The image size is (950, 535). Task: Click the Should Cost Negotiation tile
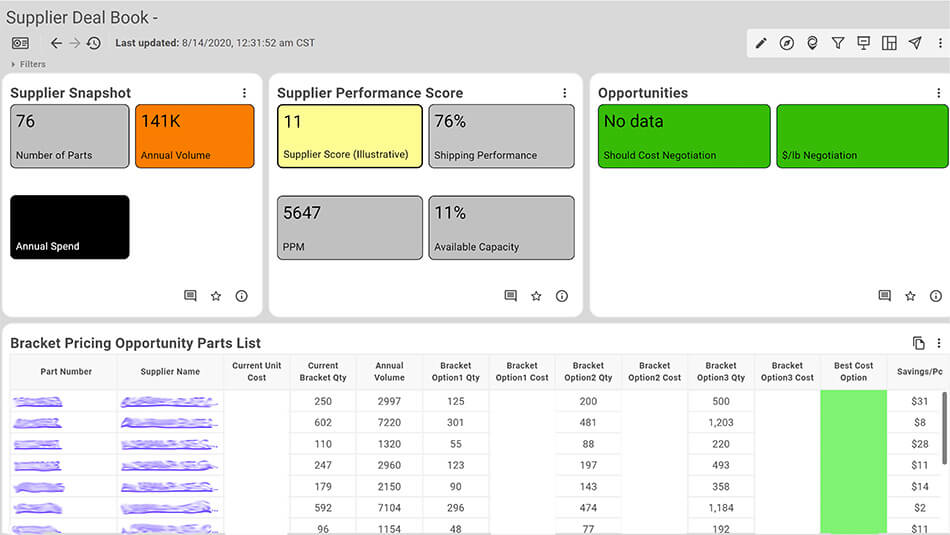click(684, 136)
